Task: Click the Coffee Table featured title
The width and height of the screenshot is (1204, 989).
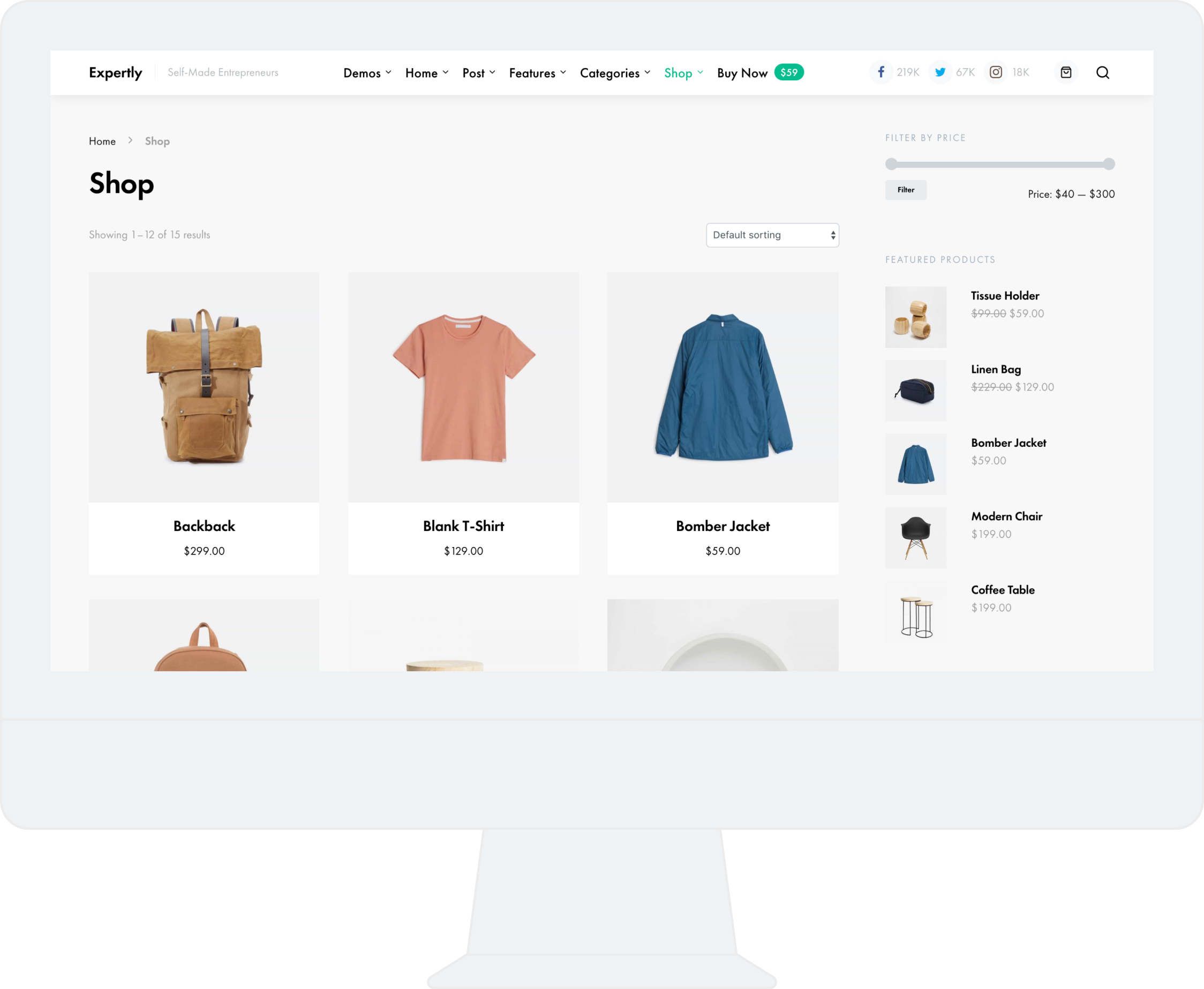Action: (x=1003, y=590)
